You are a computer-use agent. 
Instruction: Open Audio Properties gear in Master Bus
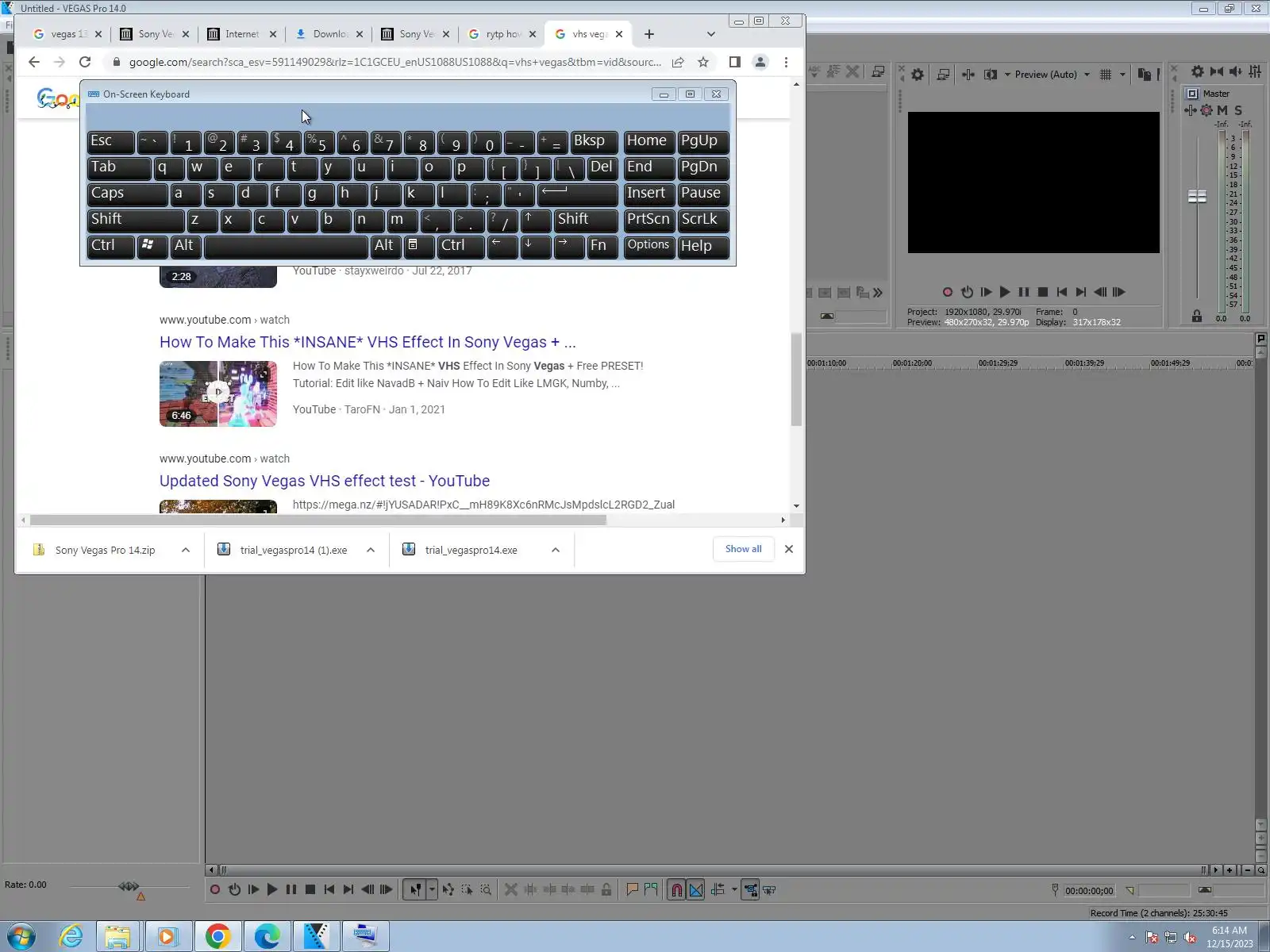pyautogui.click(x=1198, y=71)
